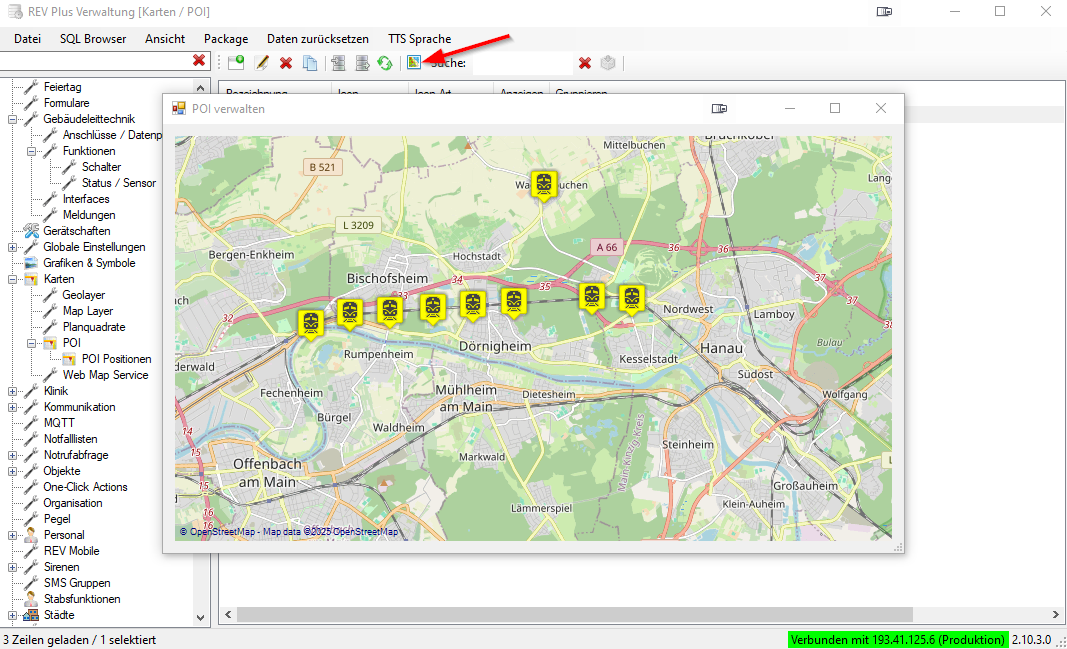Click the red X delete icon in toolbar

[x=286, y=63]
